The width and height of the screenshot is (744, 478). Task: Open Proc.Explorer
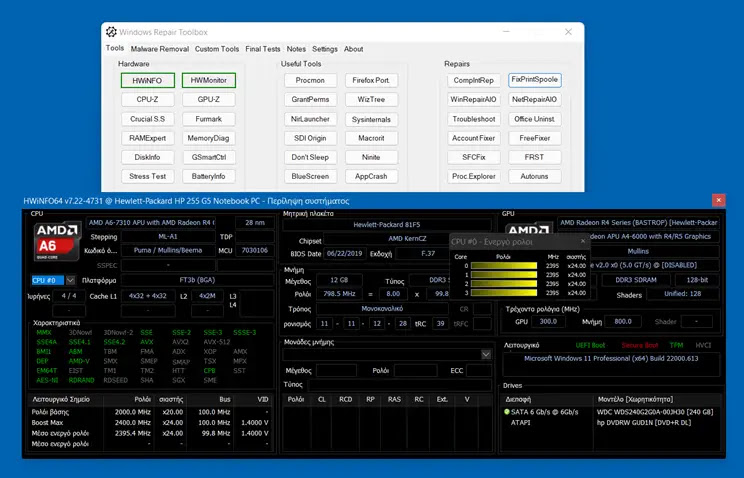[474, 176]
